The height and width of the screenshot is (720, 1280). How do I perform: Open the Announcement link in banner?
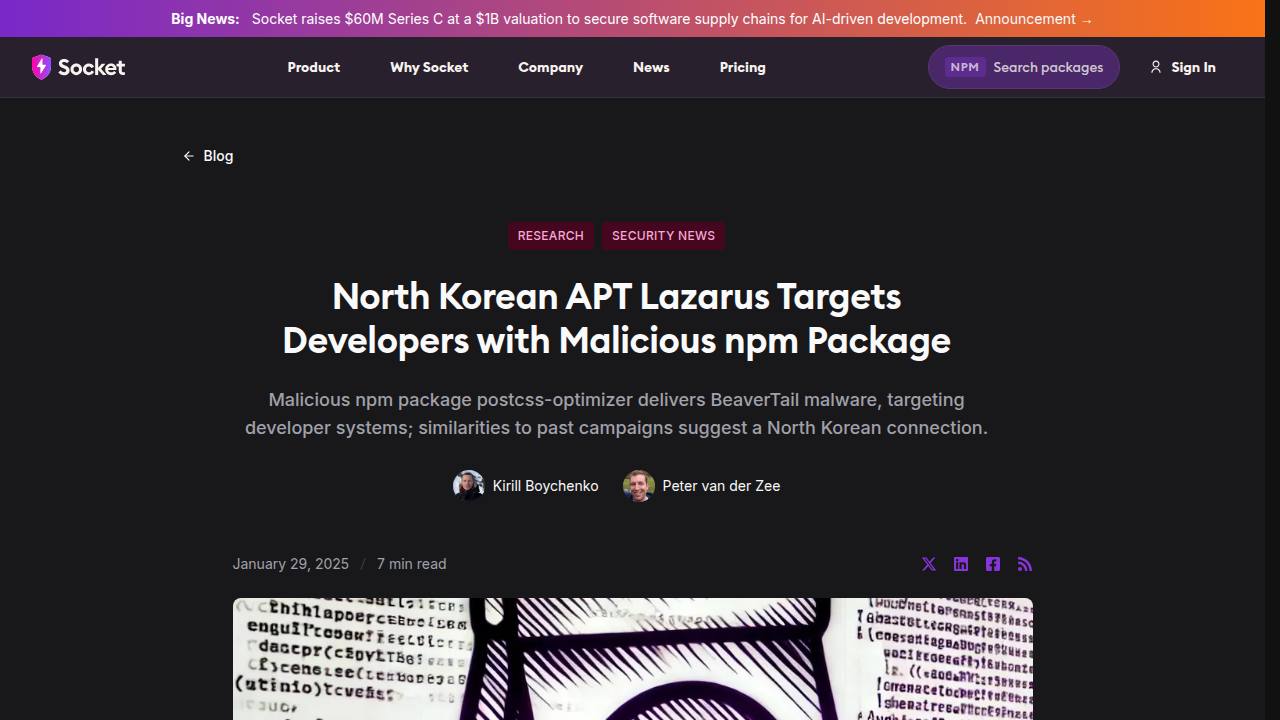1034,19
